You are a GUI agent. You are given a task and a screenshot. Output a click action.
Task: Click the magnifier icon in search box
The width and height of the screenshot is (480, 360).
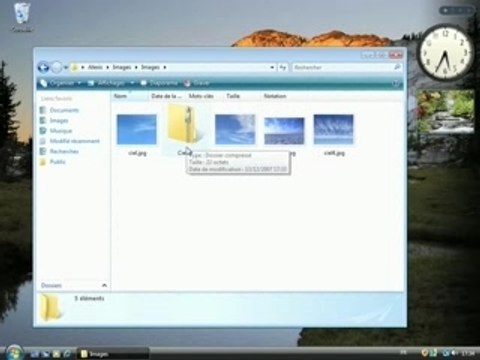[x=397, y=67]
